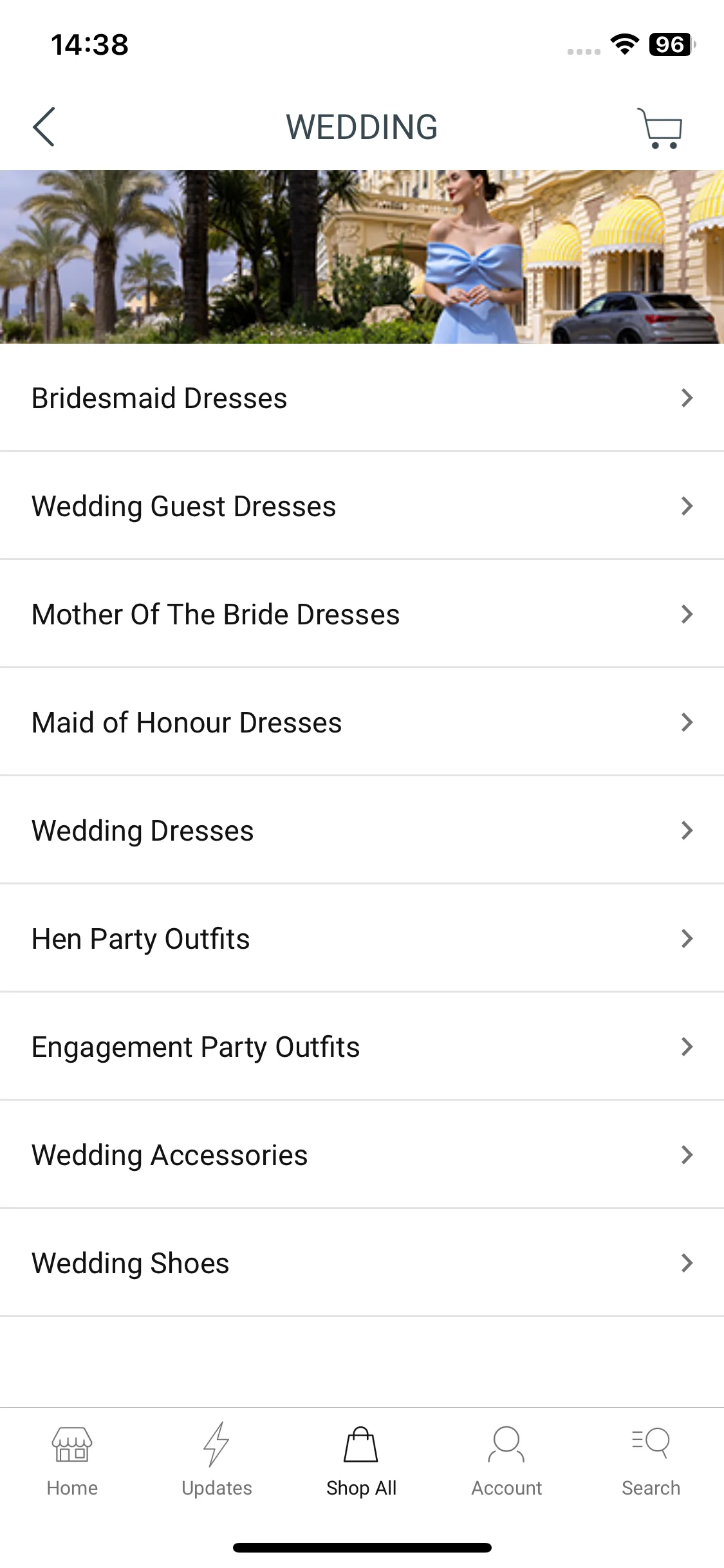Choose Wedding Dresses category
The width and height of the screenshot is (724, 1568).
click(362, 830)
